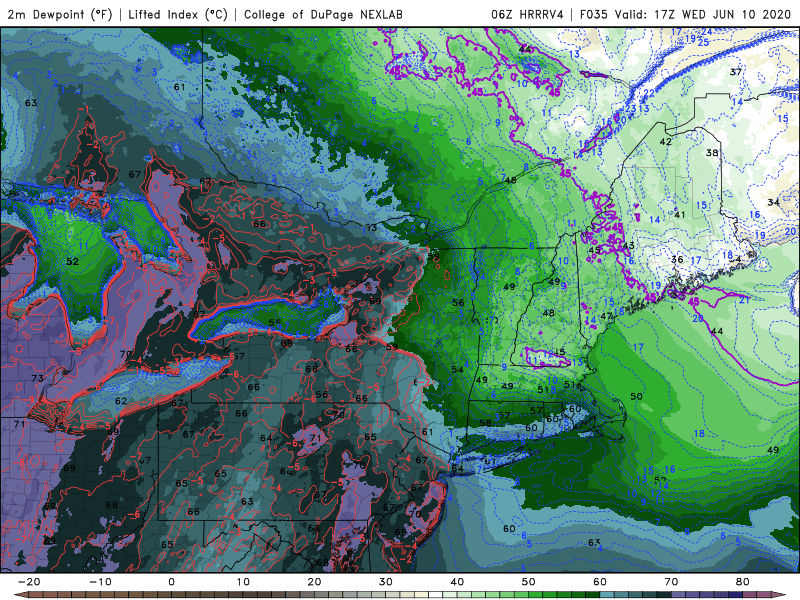Click the black 36 dewpoint value on map
Screen dimensions: 800x600
pyautogui.click(x=677, y=260)
